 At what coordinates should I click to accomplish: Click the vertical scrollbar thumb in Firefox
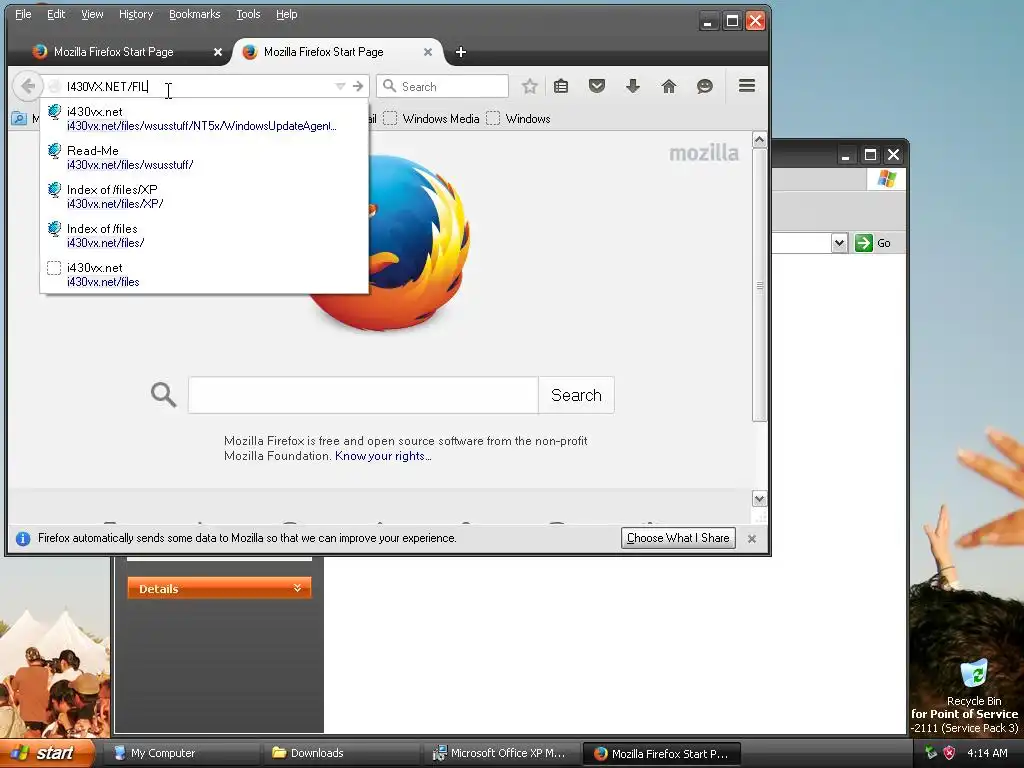coord(759,285)
